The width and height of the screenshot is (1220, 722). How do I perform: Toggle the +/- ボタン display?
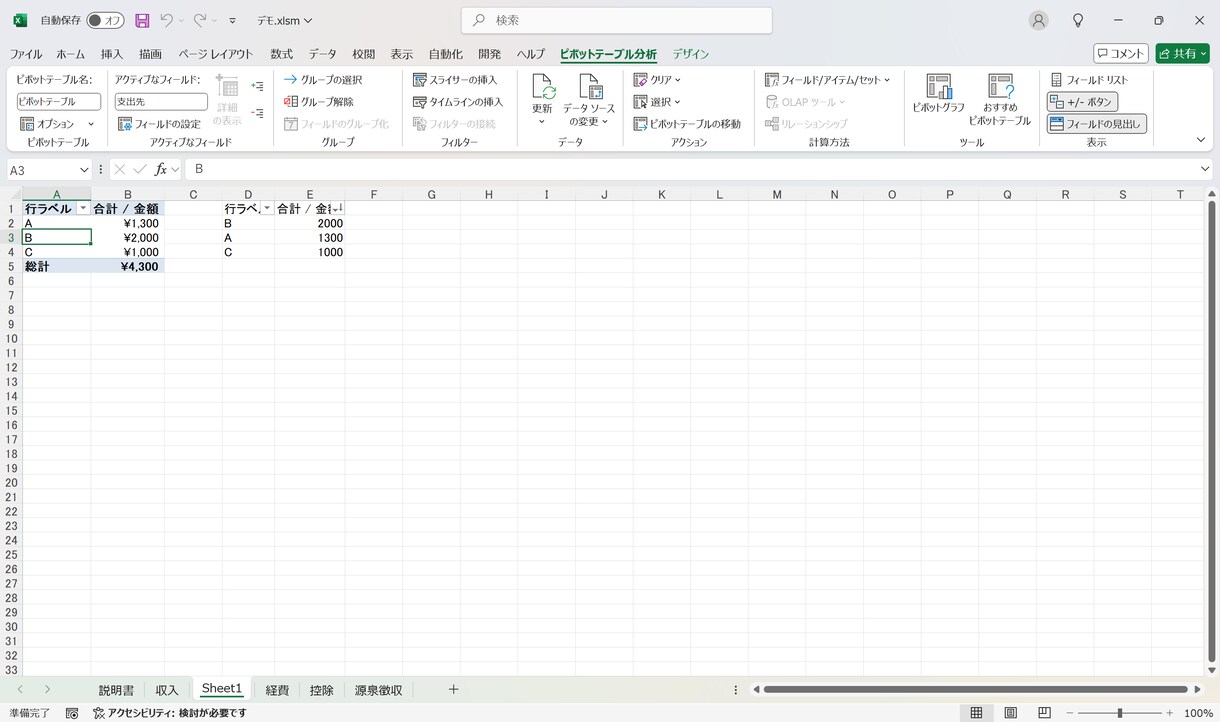coord(1082,102)
